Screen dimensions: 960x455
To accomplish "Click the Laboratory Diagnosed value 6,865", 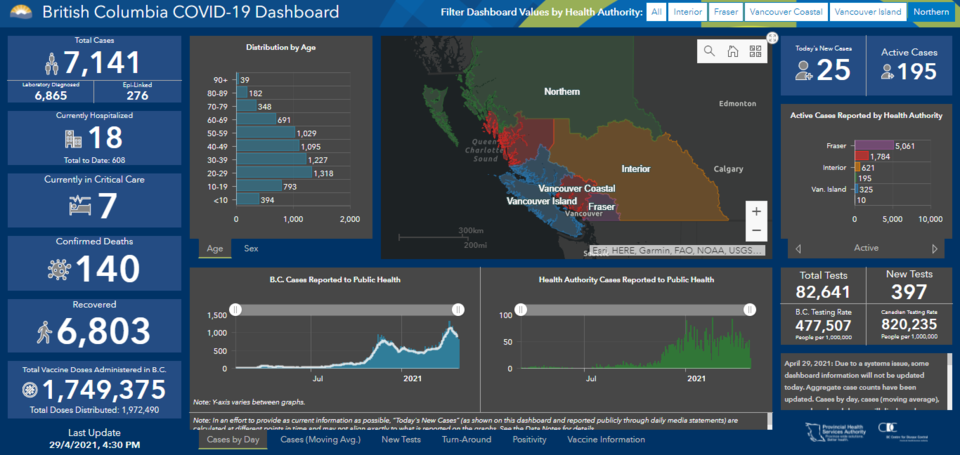I will point(50,96).
